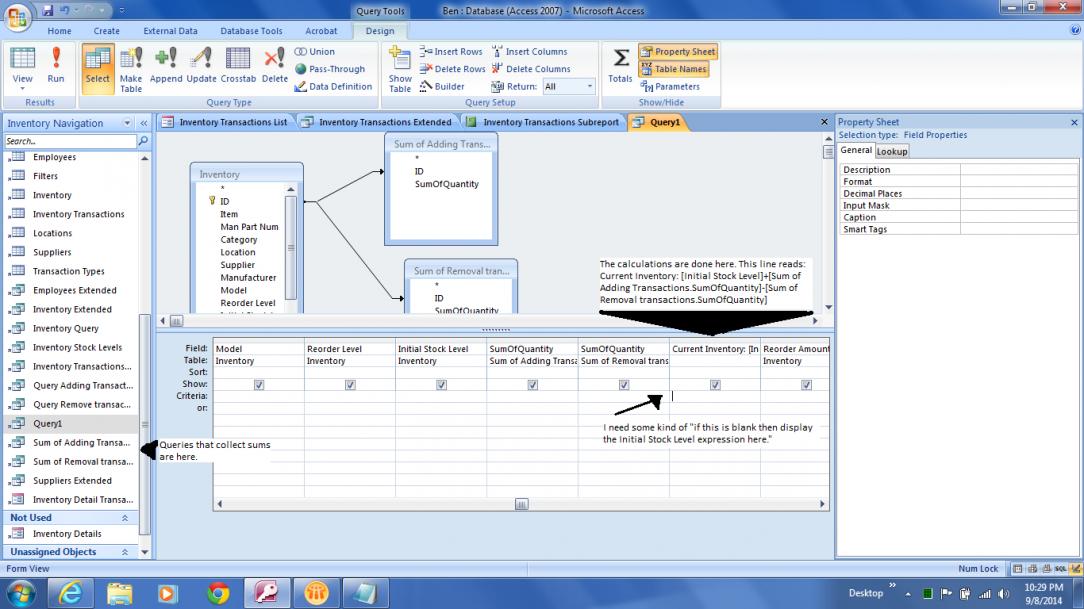This screenshot has width=1084, height=609.
Task: Delete Rows from the query grid
Action: (x=452, y=69)
